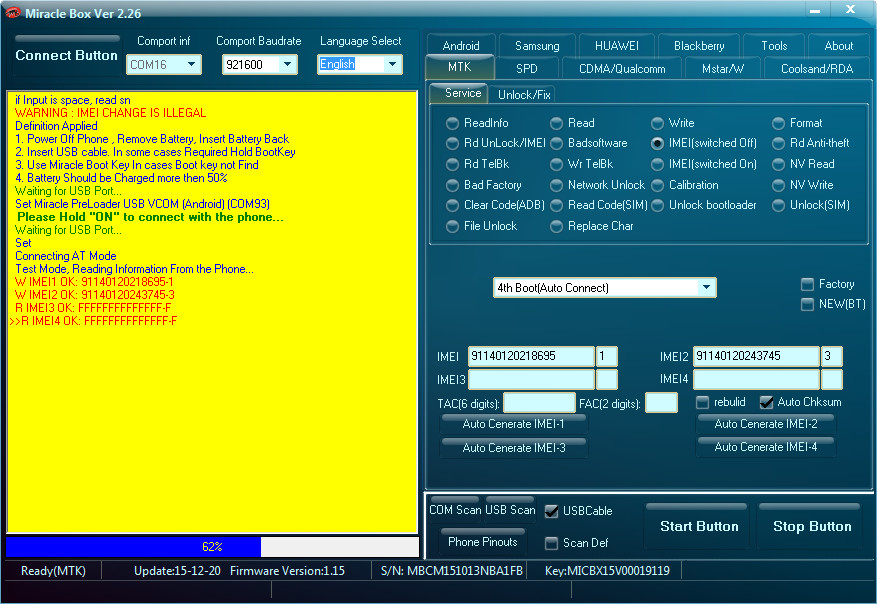Enable the Auto Chksum checkbox
The image size is (877, 604).
(x=767, y=402)
